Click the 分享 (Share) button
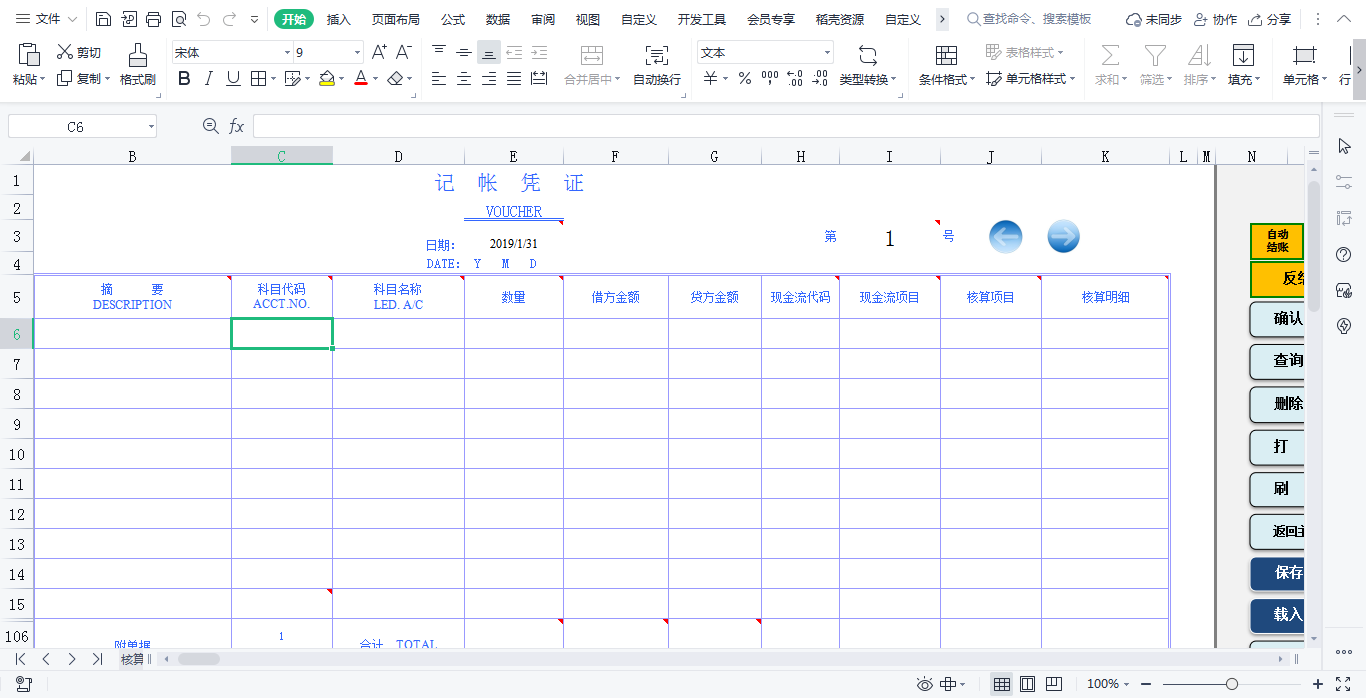This screenshot has height=698, width=1366. [x=1269, y=19]
